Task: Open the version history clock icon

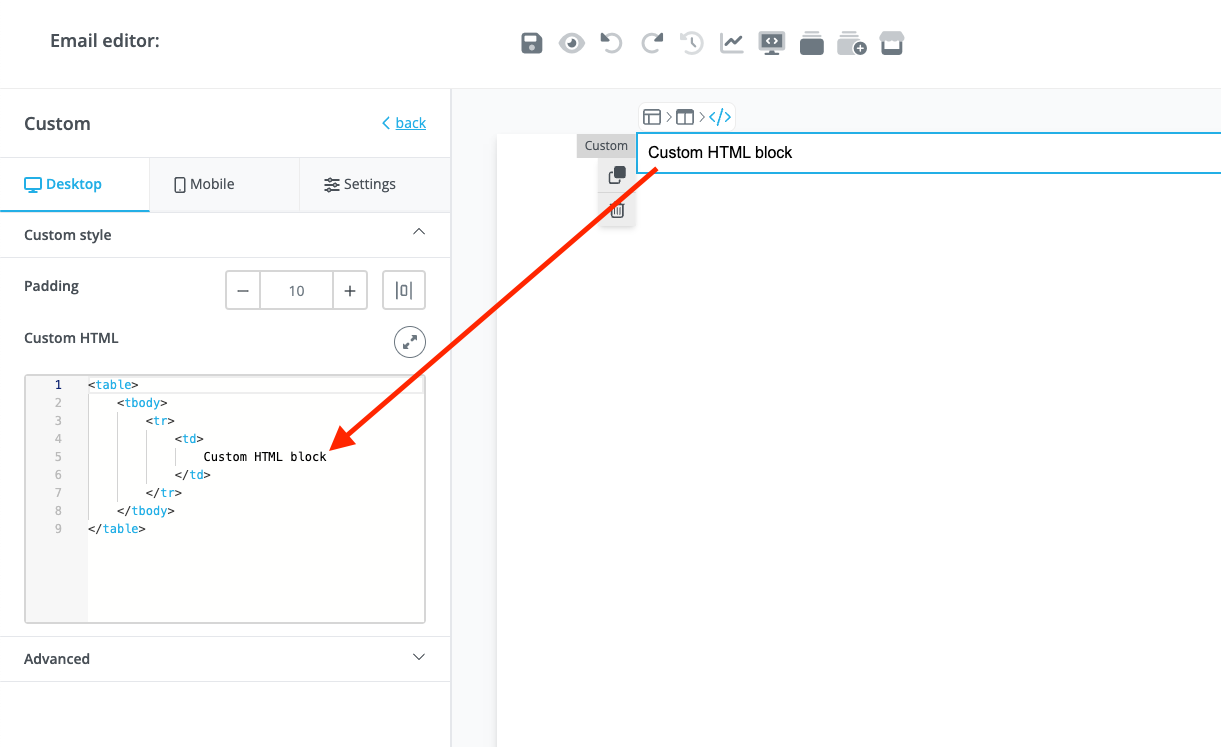Action: pos(691,43)
